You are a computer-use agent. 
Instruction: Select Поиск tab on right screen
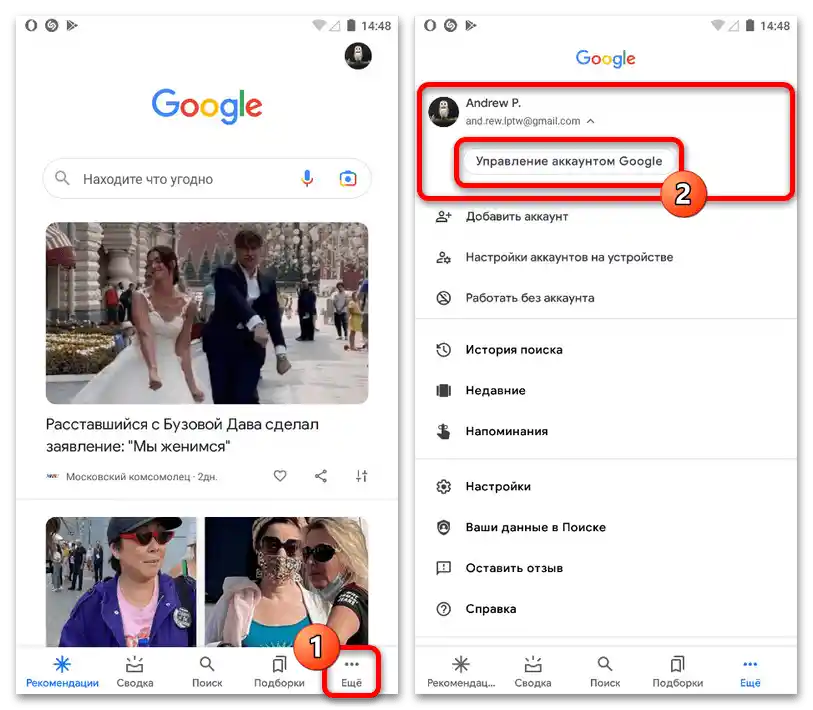point(605,672)
